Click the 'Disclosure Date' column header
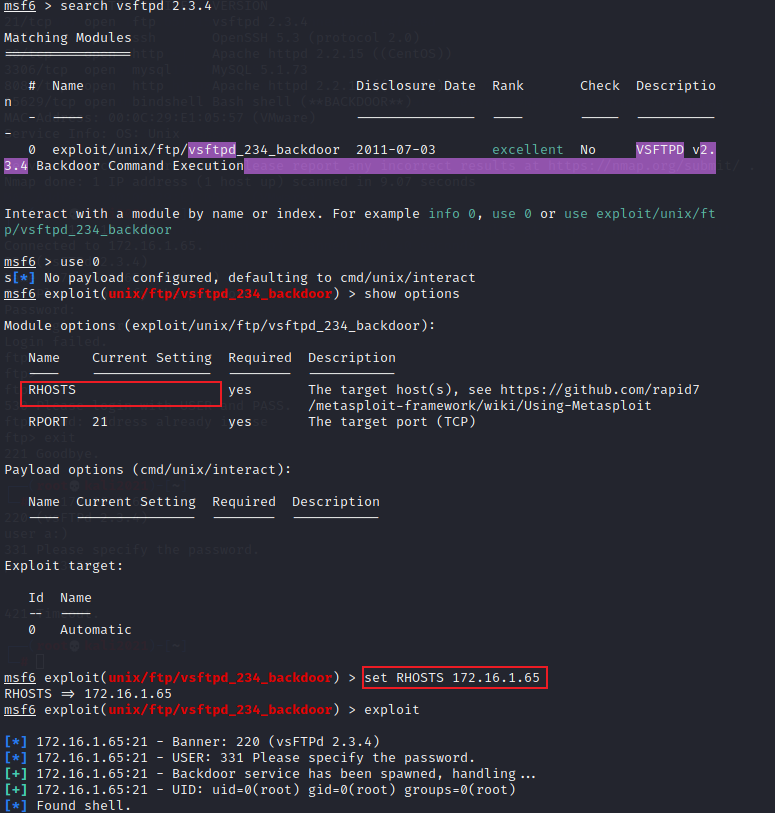Image resolution: width=775 pixels, height=813 pixels. (416, 86)
